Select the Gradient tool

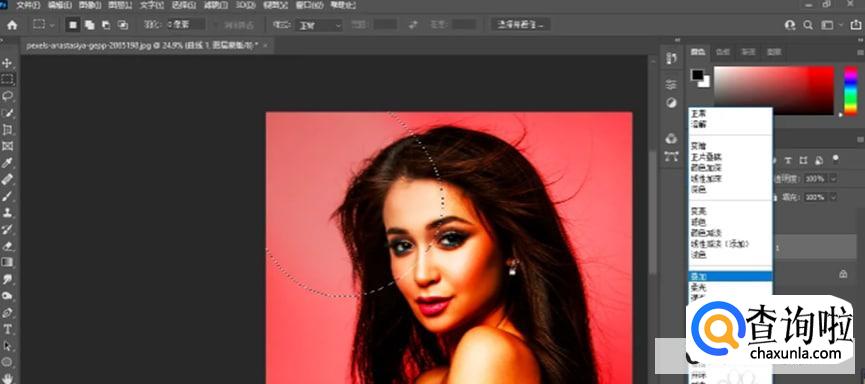point(7,262)
